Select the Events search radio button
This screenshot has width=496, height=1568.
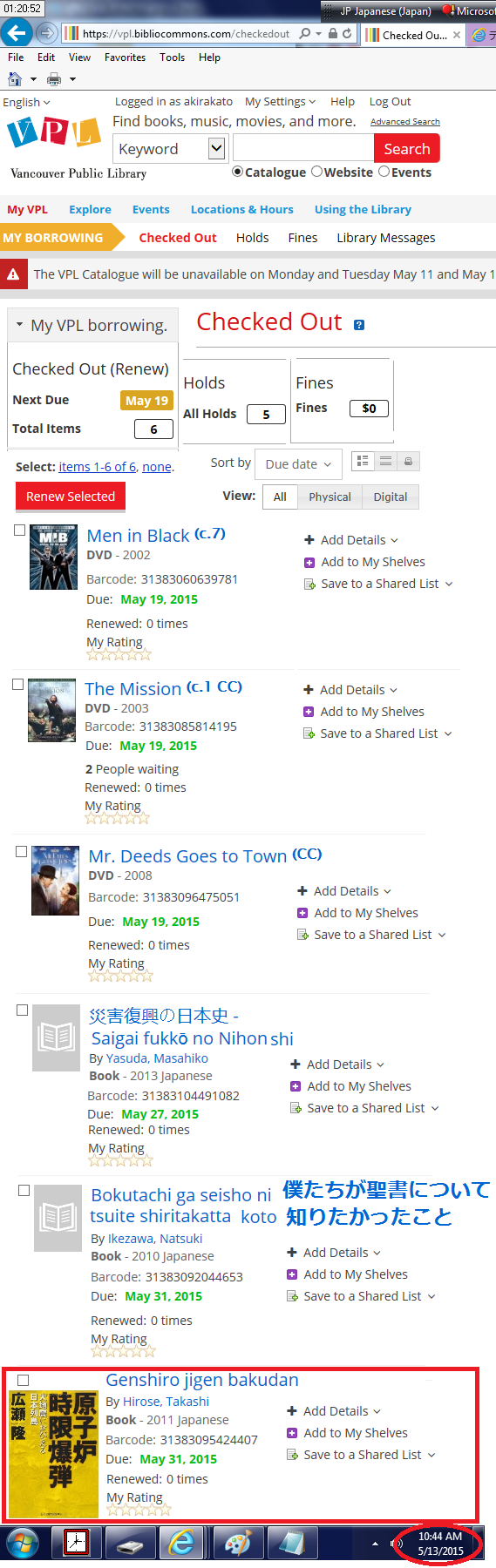pyautogui.click(x=384, y=172)
